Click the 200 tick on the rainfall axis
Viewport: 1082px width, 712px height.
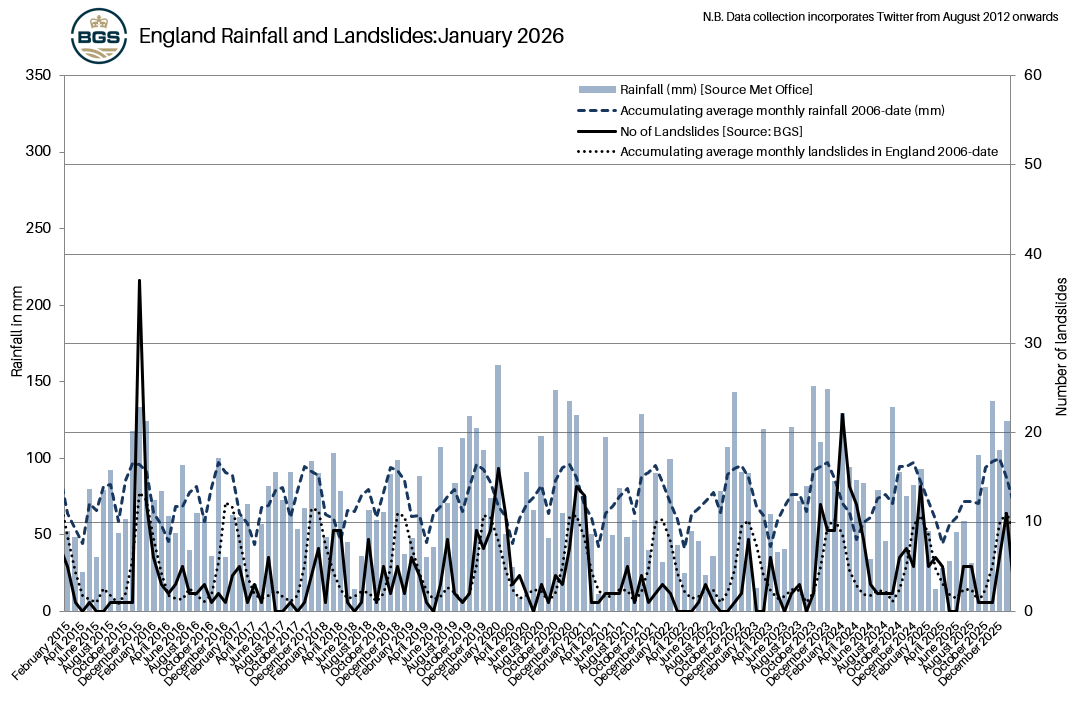pos(38,305)
